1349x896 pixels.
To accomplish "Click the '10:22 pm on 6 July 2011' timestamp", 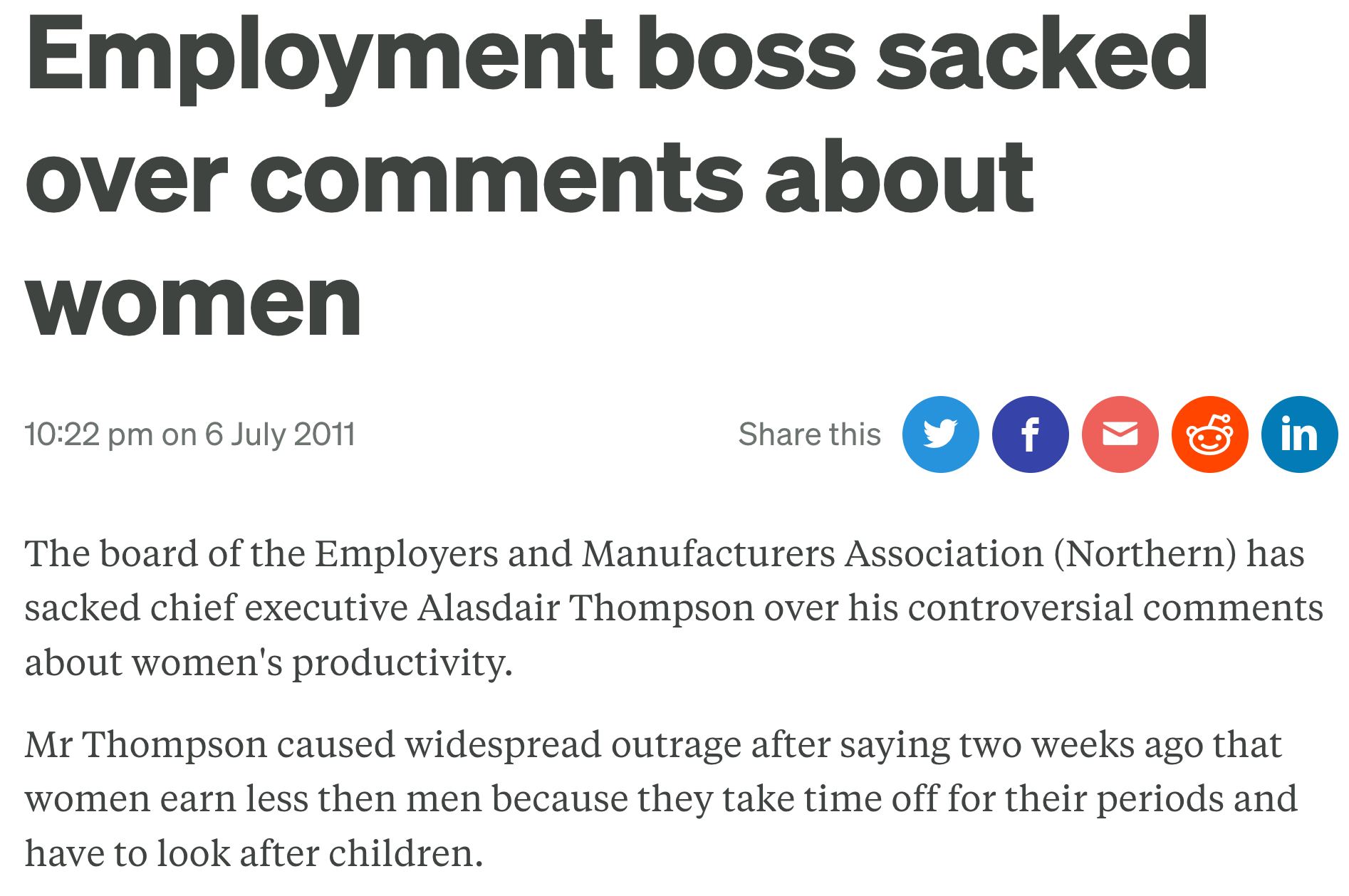I will point(189,434).
